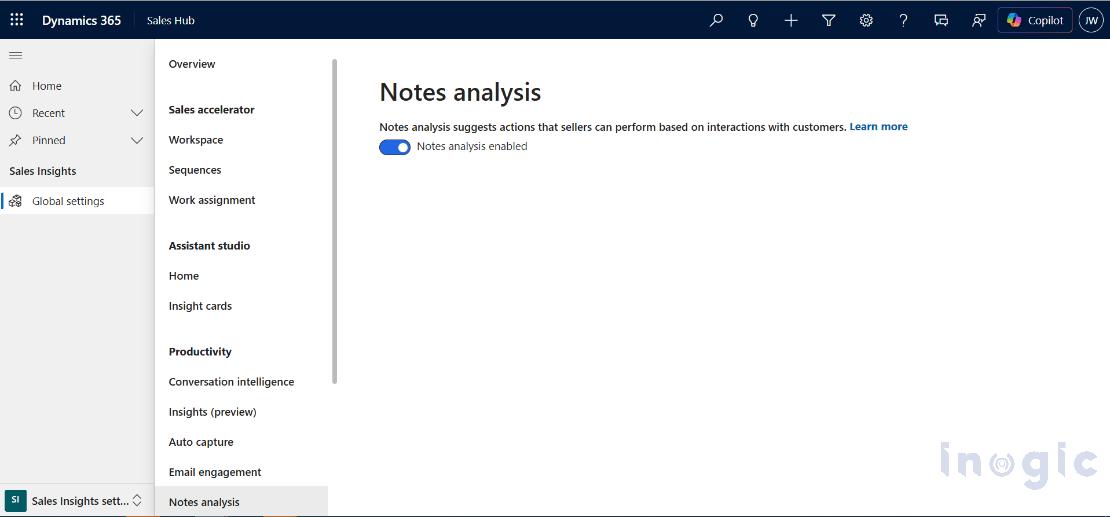The image size is (1110, 517).
Task: Expand the Pinned list chevron
Action: tap(137, 140)
